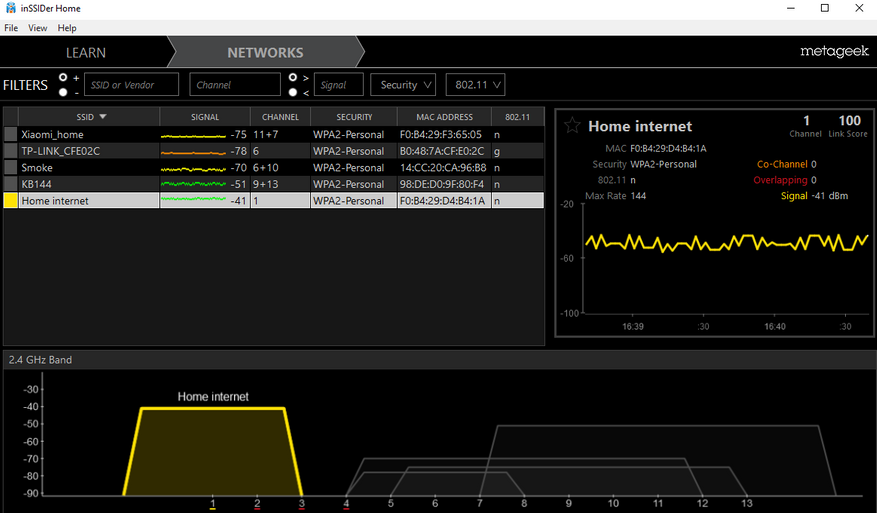Click the metageek logo

tap(834, 51)
